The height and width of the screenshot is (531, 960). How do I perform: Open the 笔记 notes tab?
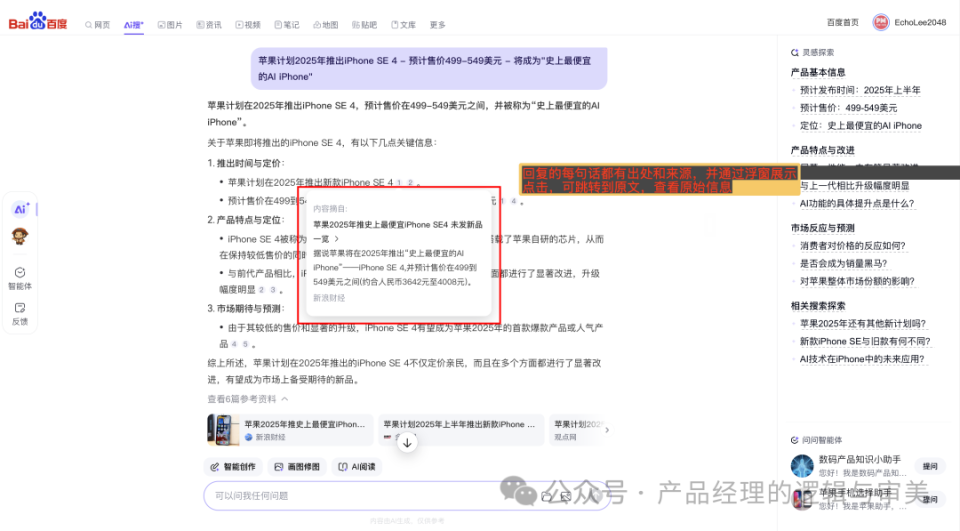point(287,25)
